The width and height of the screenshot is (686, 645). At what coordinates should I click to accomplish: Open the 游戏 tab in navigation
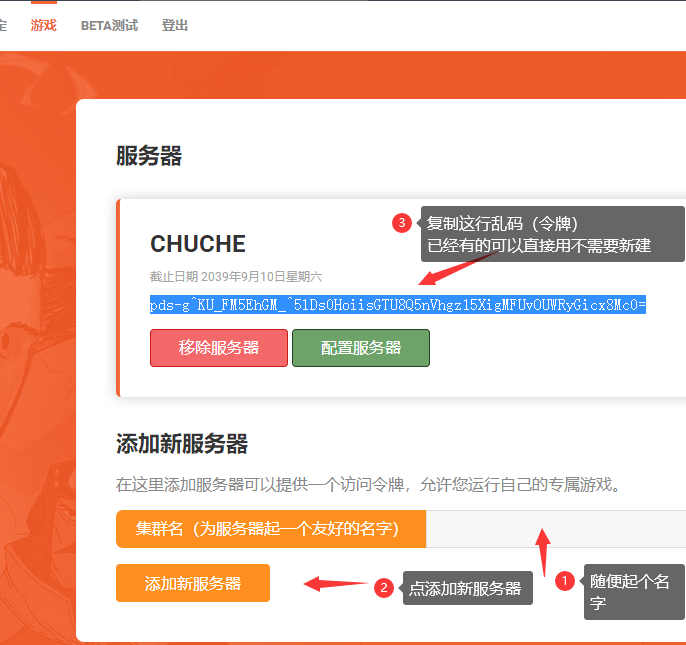43,25
